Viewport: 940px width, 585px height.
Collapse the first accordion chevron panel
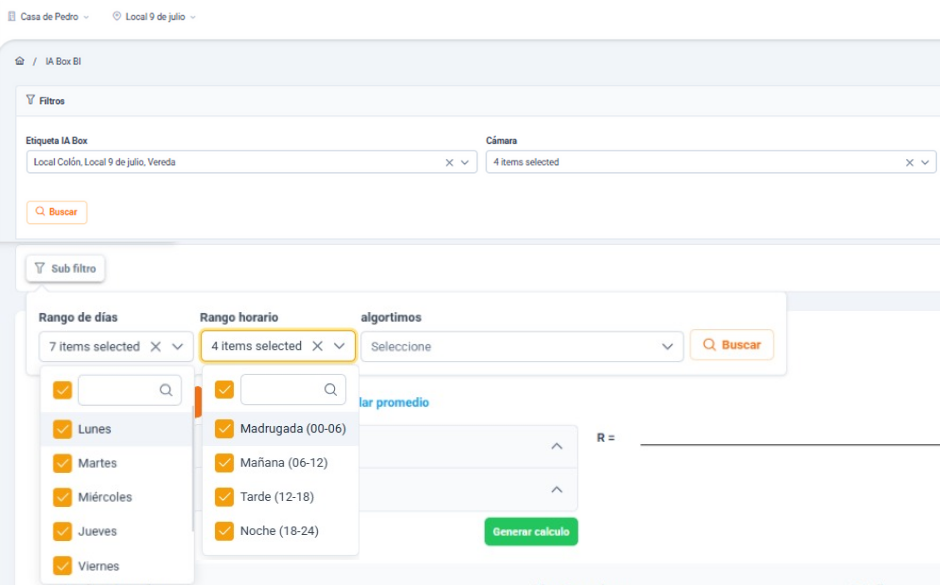click(557, 446)
